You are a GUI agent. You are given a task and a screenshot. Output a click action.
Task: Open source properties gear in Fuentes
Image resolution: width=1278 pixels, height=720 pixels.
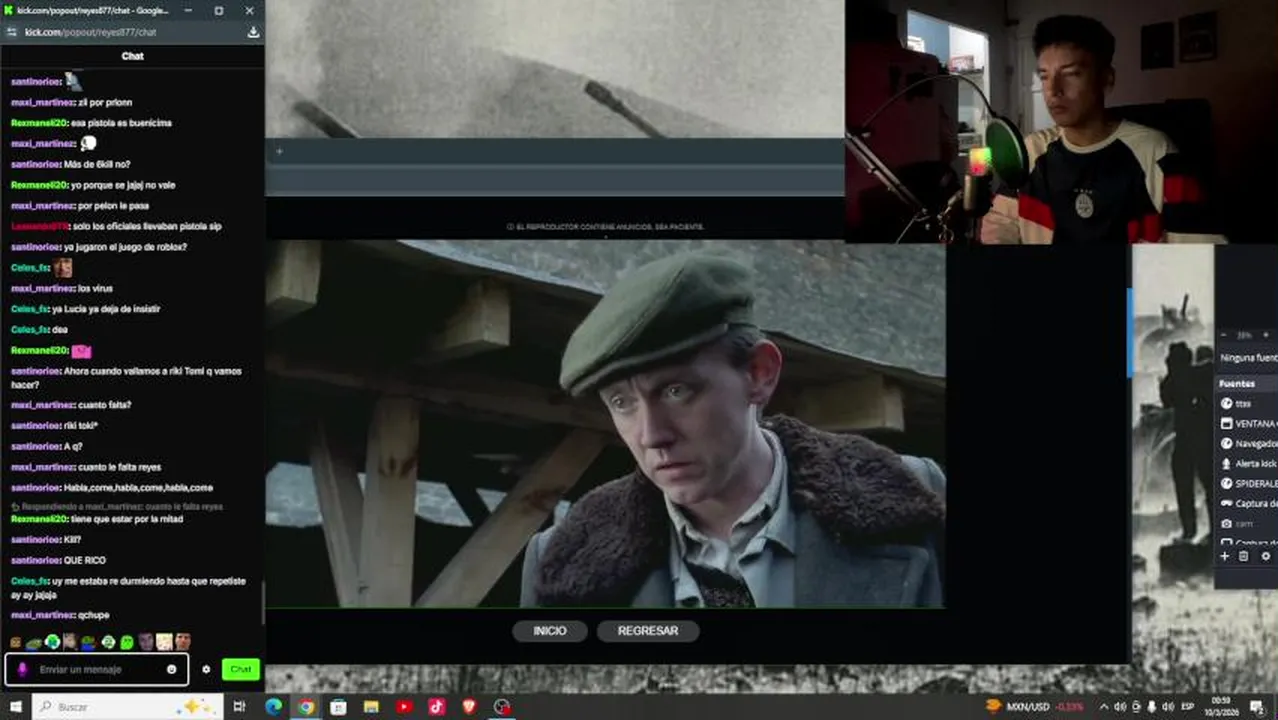(1266, 556)
